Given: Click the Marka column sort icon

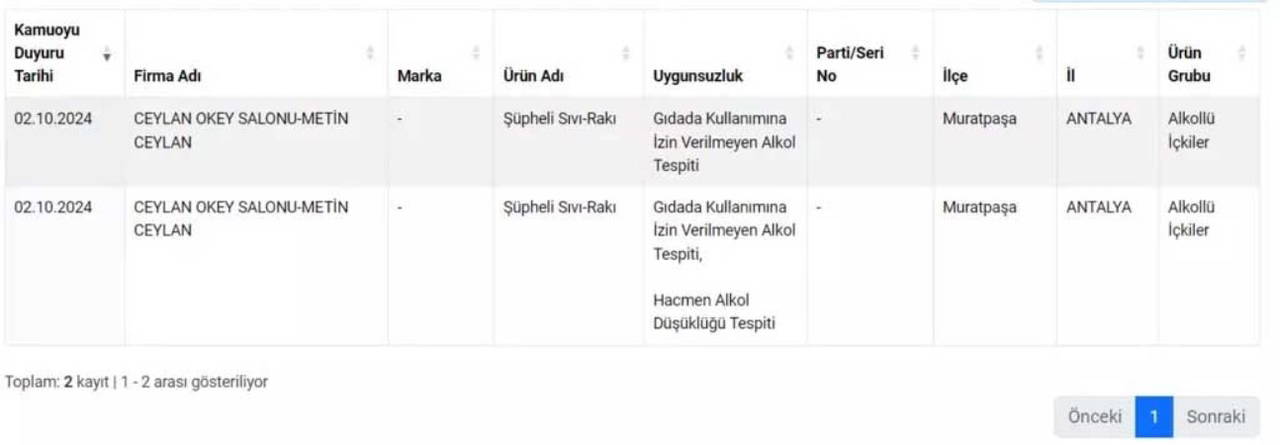Looking at the screenshot, I should point(476,53).
